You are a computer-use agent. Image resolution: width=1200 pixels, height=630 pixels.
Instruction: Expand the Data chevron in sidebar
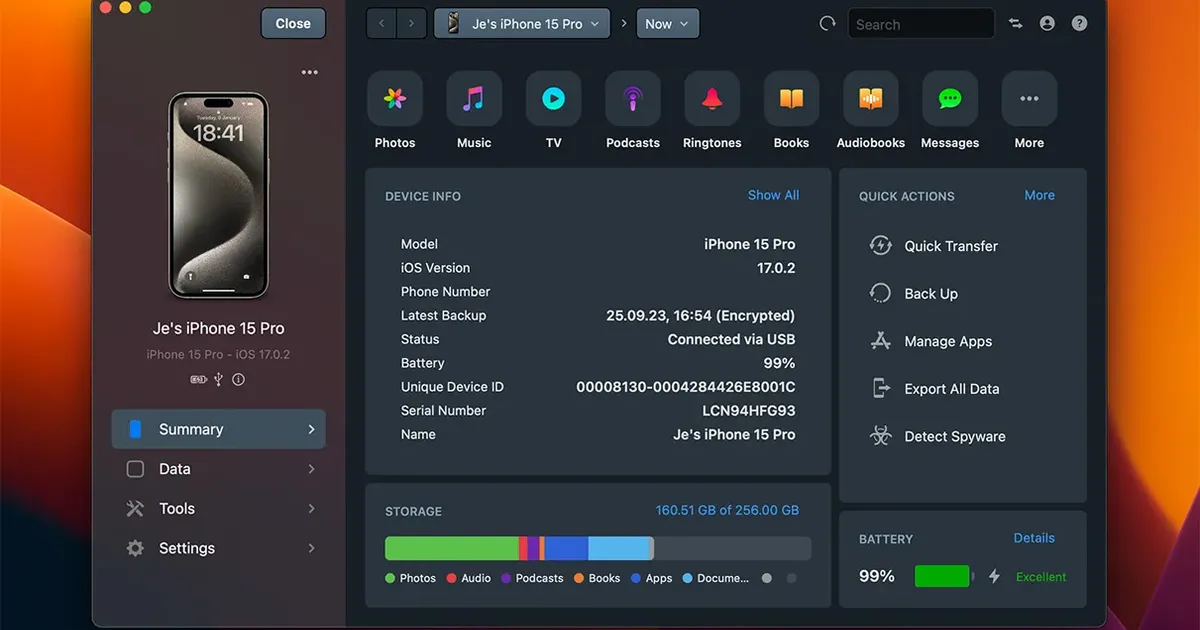311,469
